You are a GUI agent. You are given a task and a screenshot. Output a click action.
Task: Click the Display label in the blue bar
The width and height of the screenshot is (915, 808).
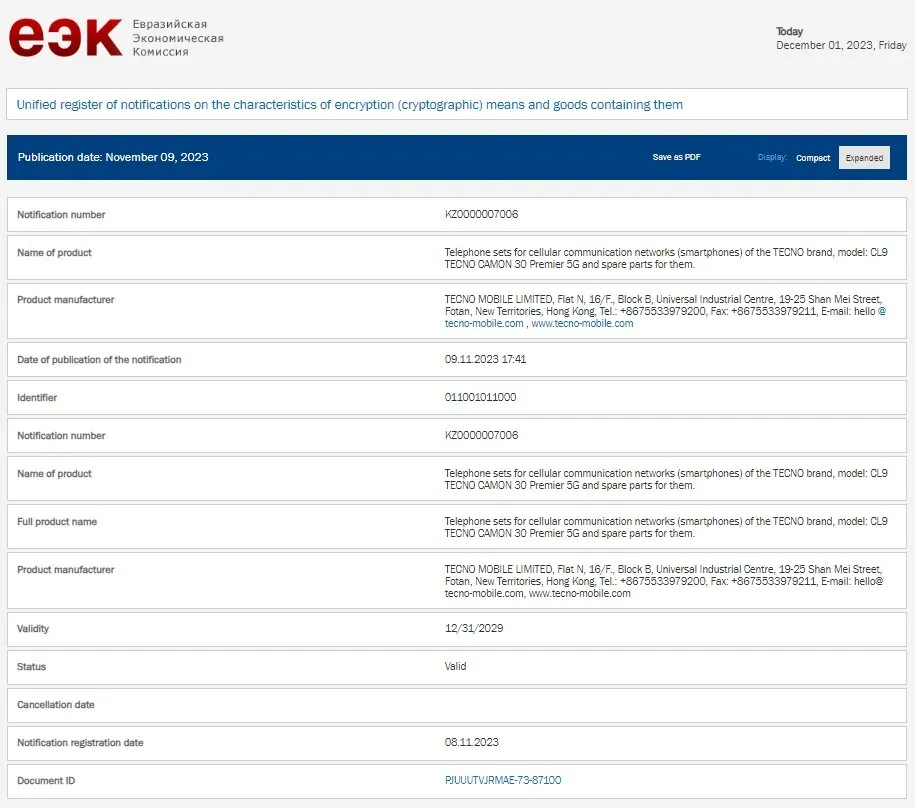click(x=772, y=158)
